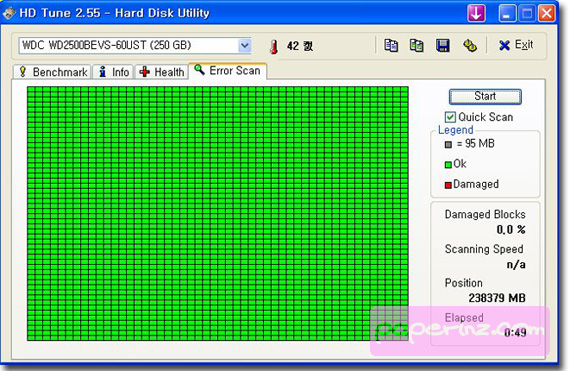570x371 pixels.
Task: Select the Error Scan tab
Action: (228, 70)
